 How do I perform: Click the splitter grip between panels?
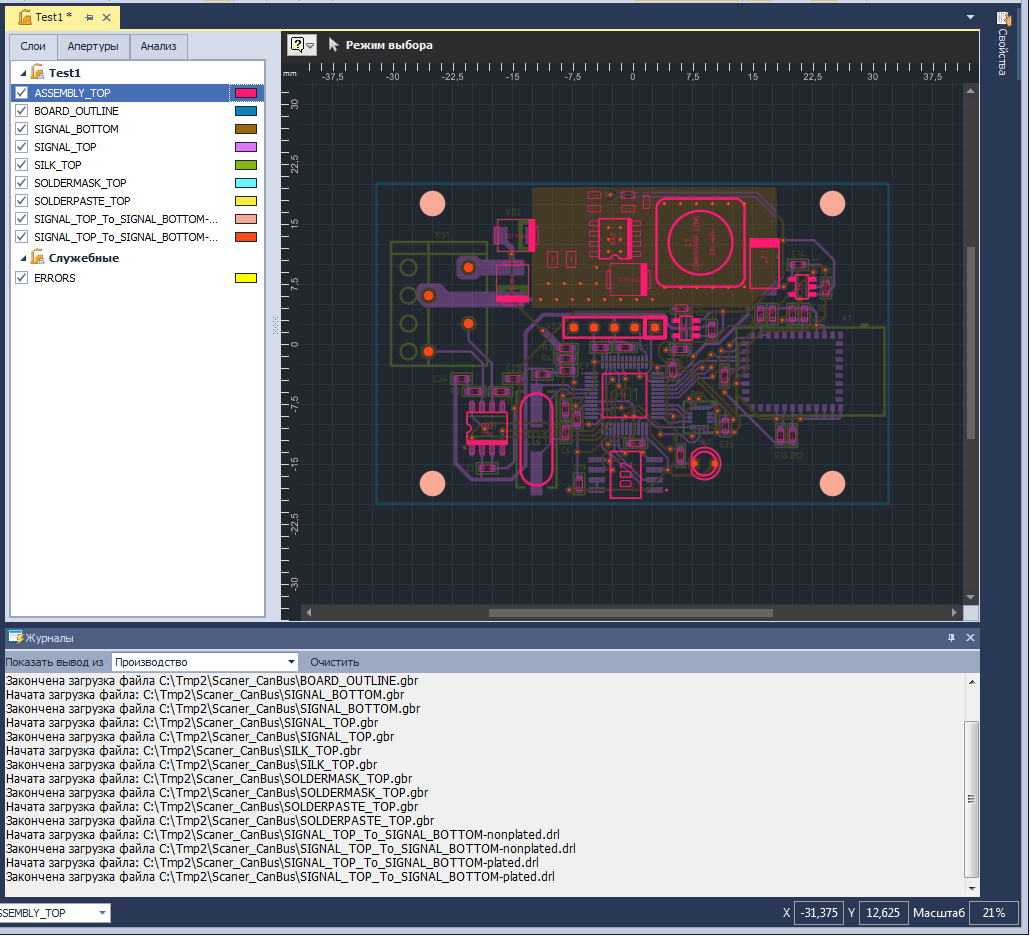click(275, 325)
